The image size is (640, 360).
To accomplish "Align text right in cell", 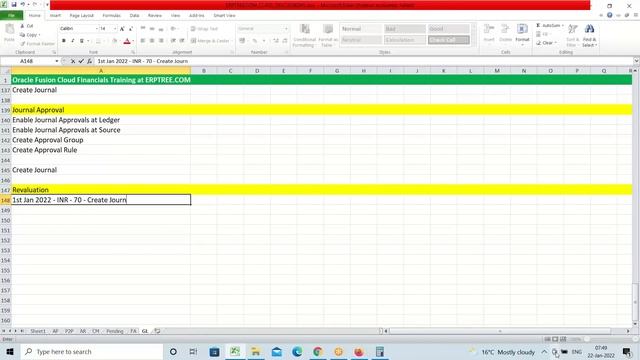I will [x=161, y=41].
